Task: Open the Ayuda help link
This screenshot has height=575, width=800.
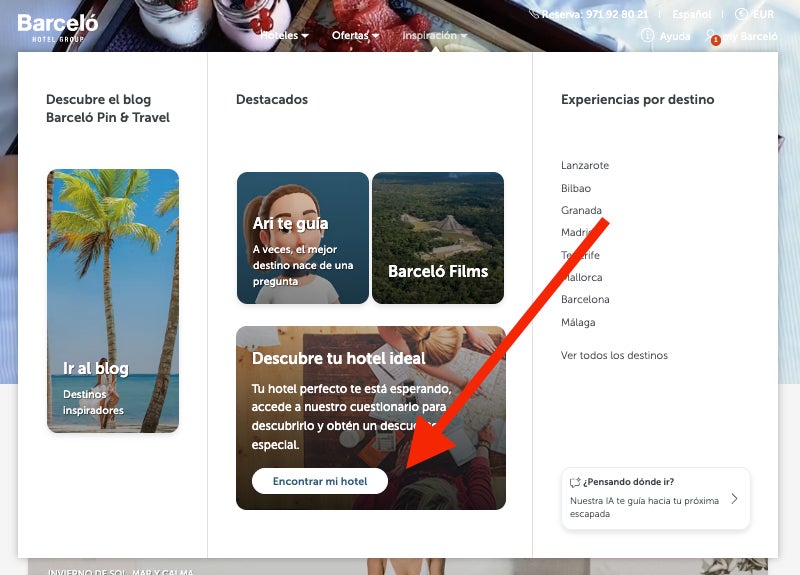Action: point(674,36)
